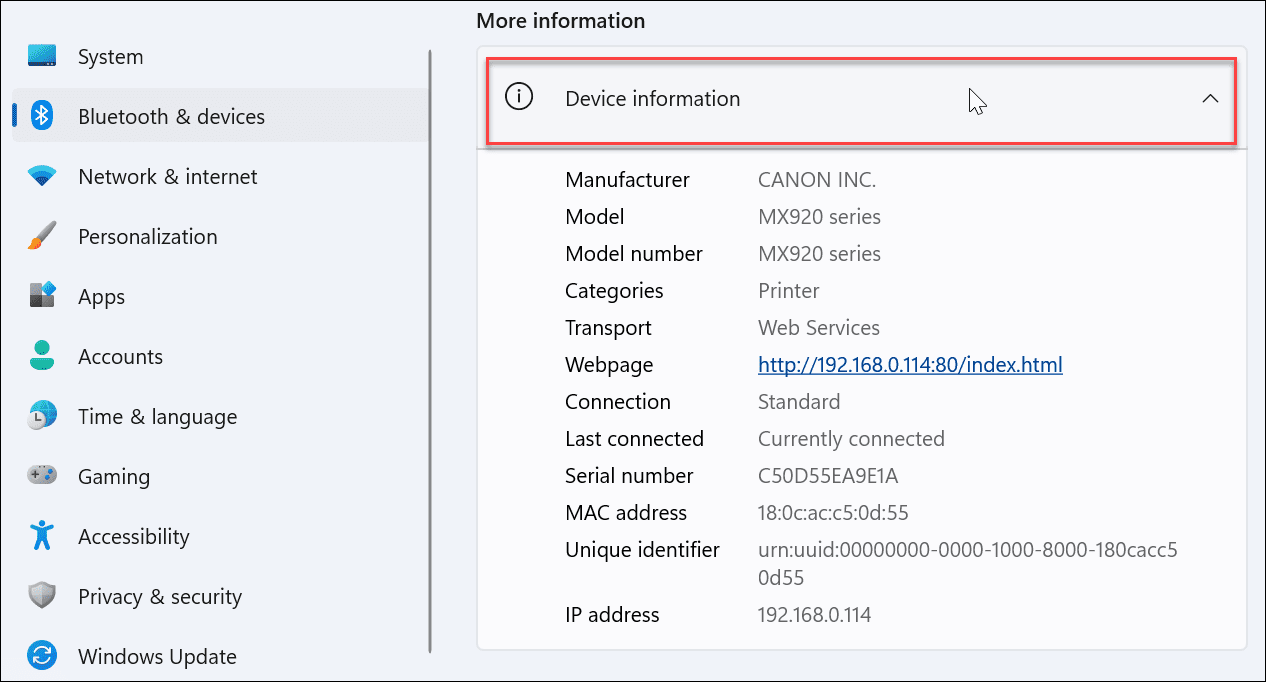Open Windows Update settings page
Screen dimensions: 1266x682
coord(157,657)
